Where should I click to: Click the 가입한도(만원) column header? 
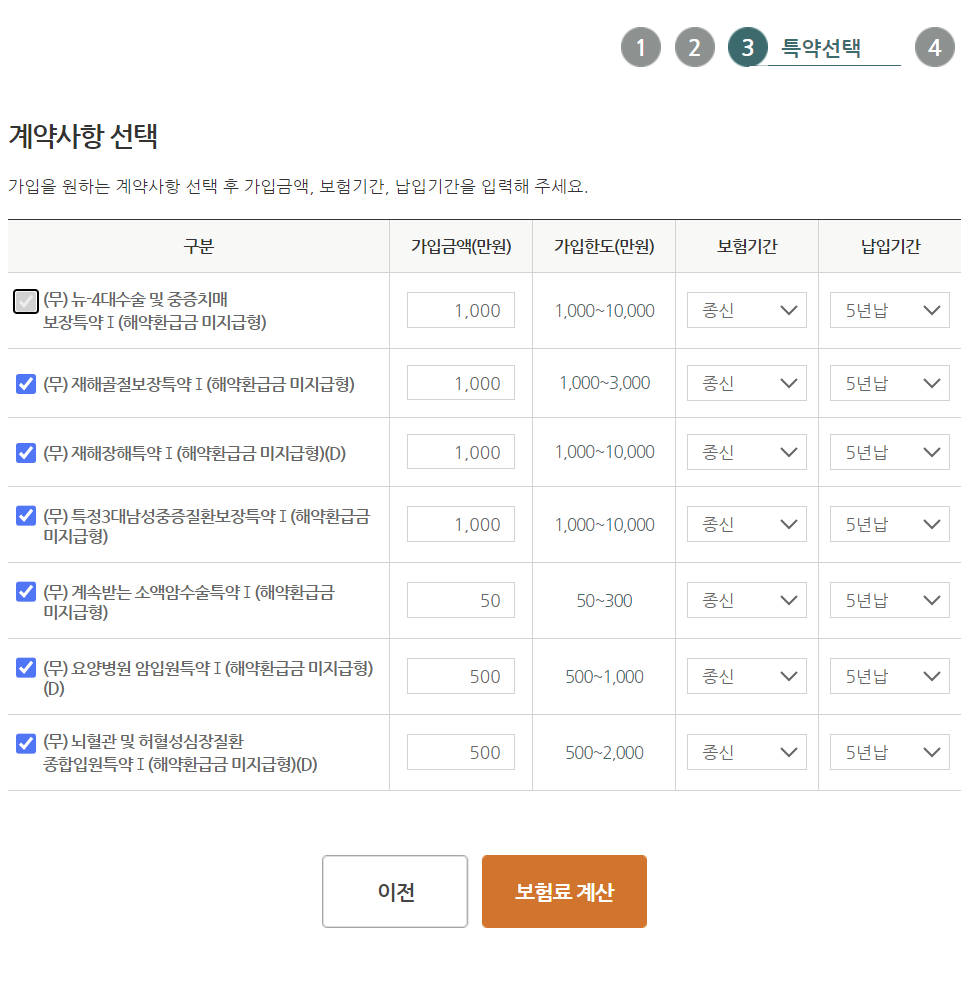pos(604,246)
